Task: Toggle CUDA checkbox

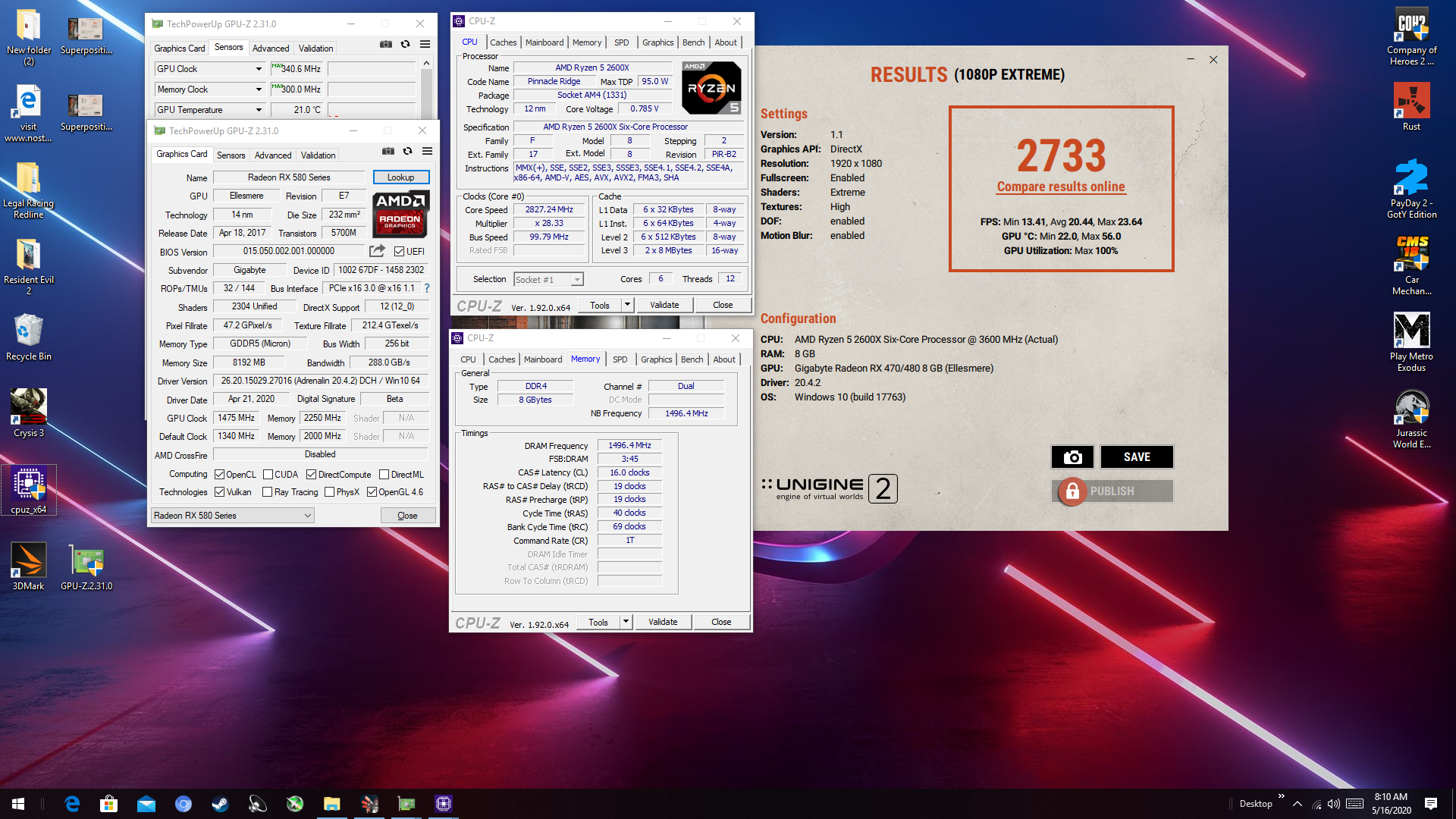Action: point(268,475)
